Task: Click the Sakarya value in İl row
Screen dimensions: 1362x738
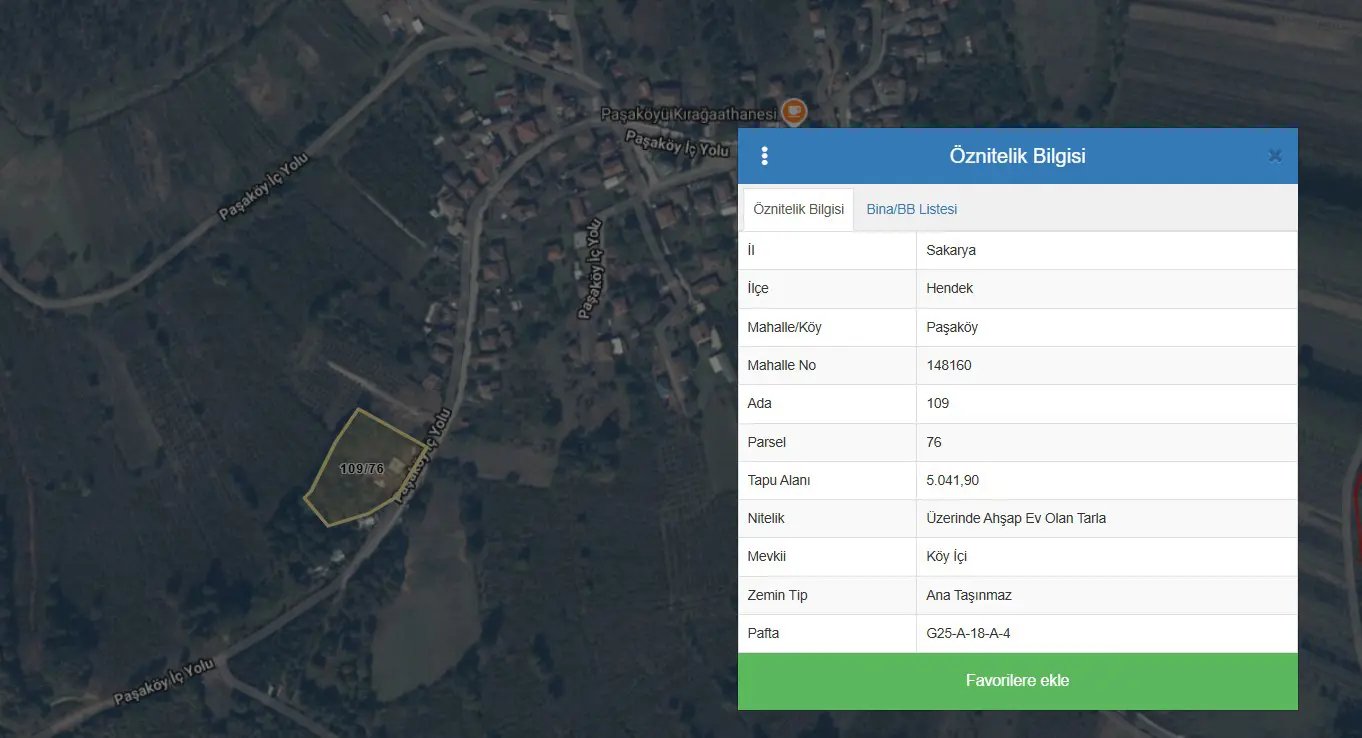Action: pos(951,250)
